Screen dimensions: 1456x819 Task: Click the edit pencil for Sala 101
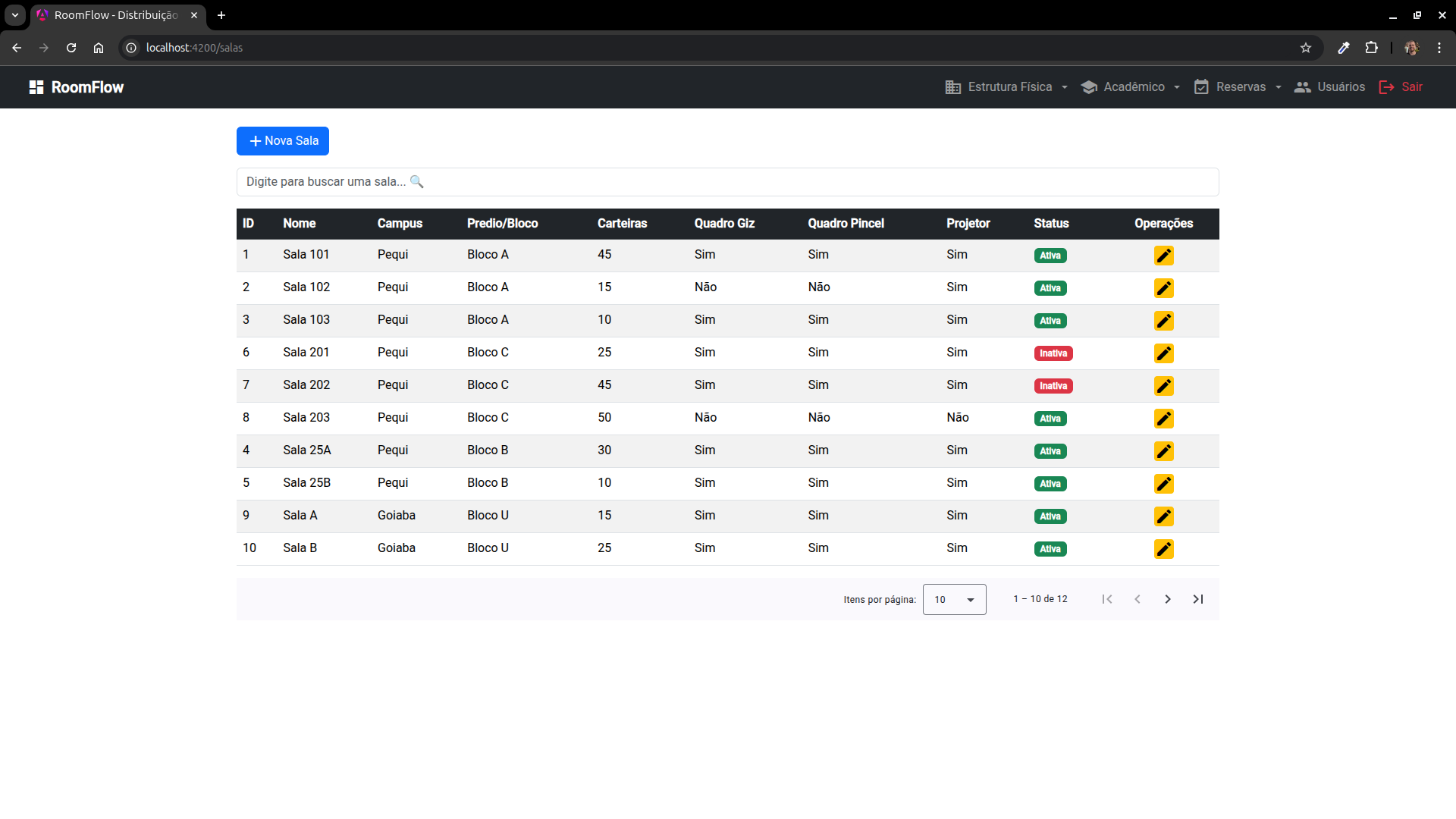click(1163, 256)
